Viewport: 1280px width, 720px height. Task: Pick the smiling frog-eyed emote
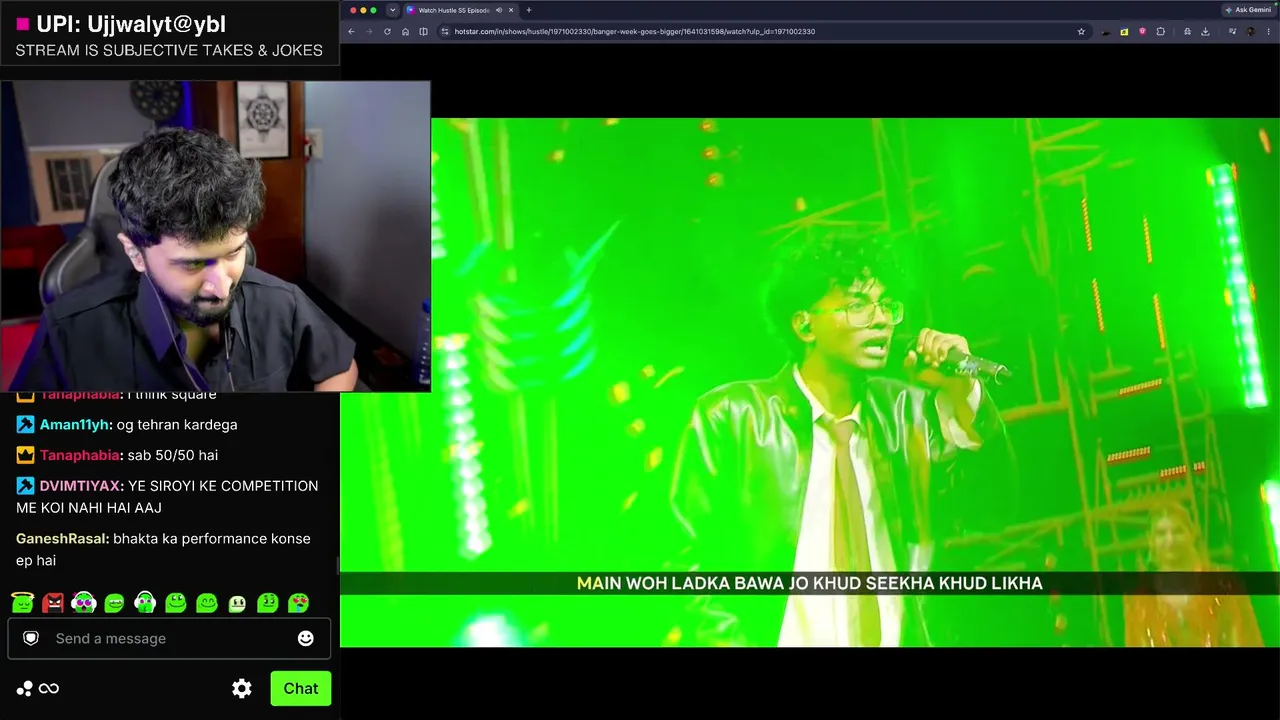pyautogui.click(x=176, y=602)
